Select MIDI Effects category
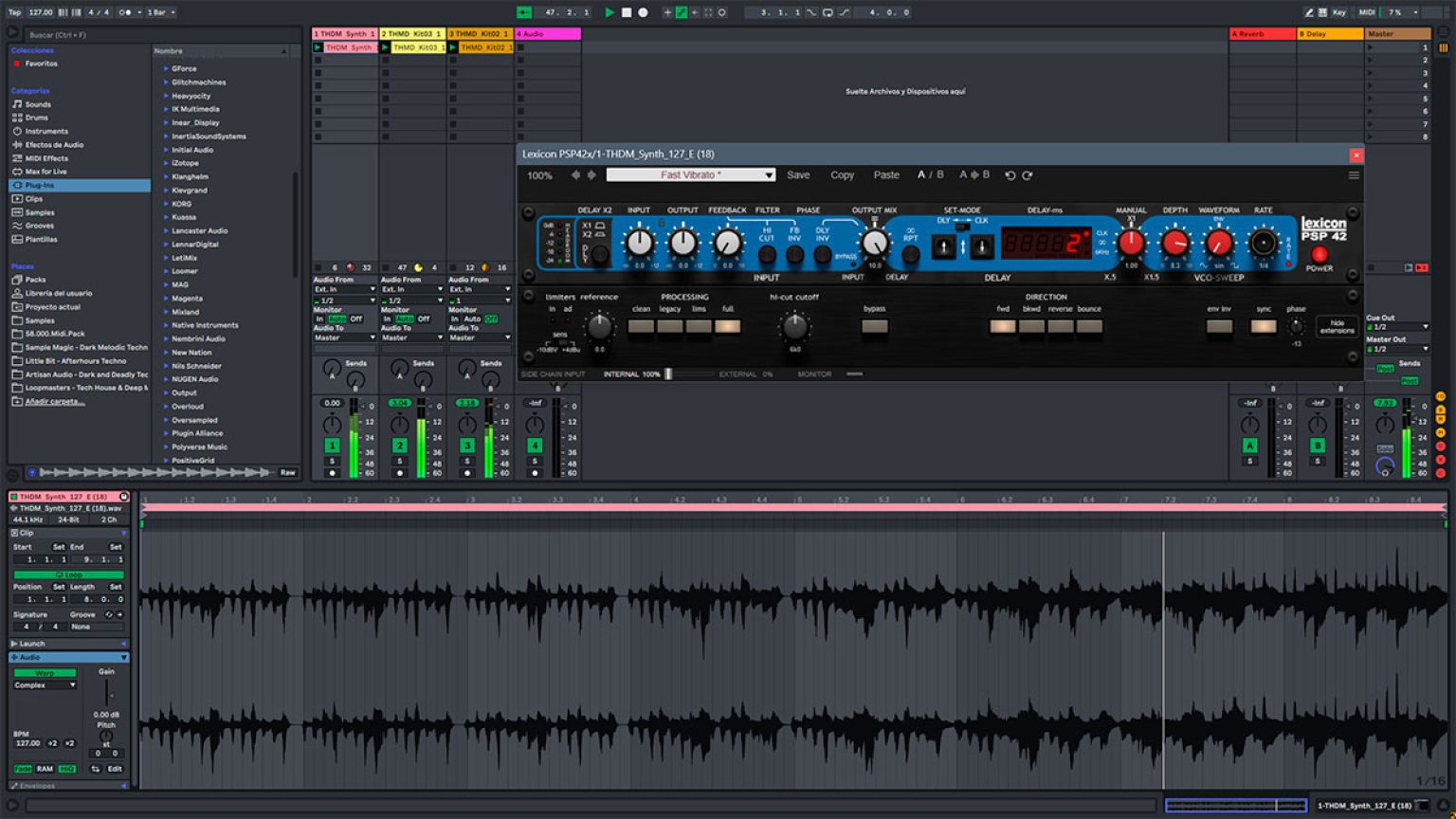 pos(46,158)
